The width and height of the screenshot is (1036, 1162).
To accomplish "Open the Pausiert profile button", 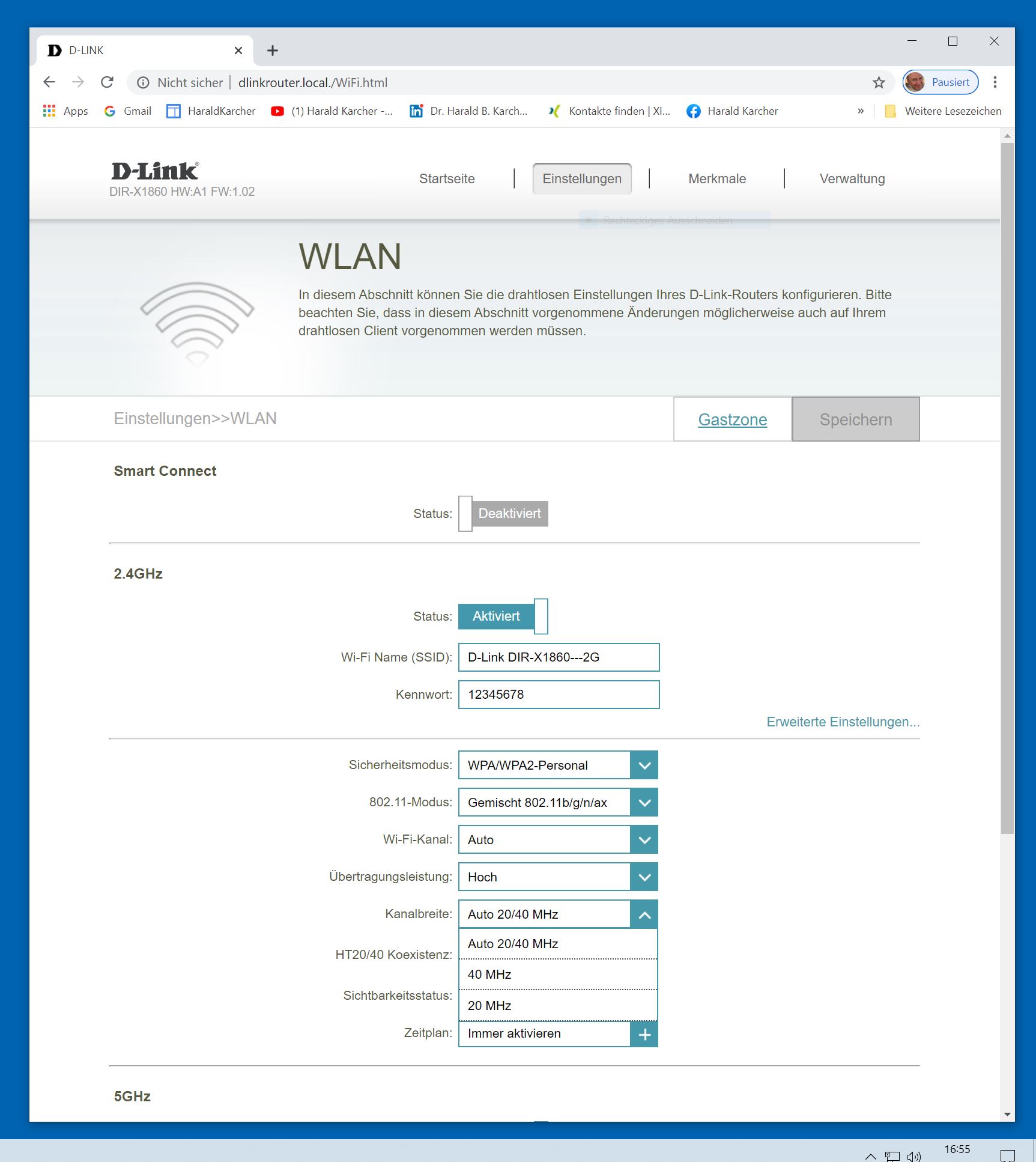I will point(941,82).
